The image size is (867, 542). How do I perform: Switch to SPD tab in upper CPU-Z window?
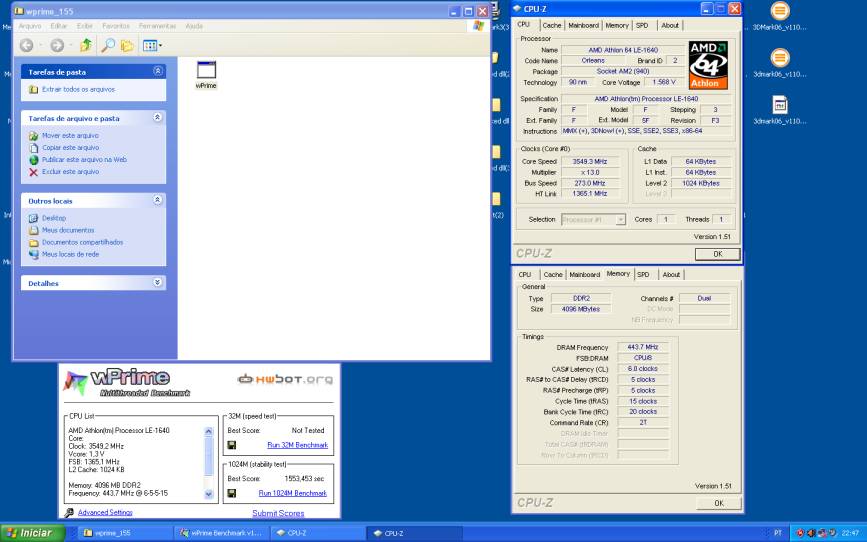click(x=642, y=25)
